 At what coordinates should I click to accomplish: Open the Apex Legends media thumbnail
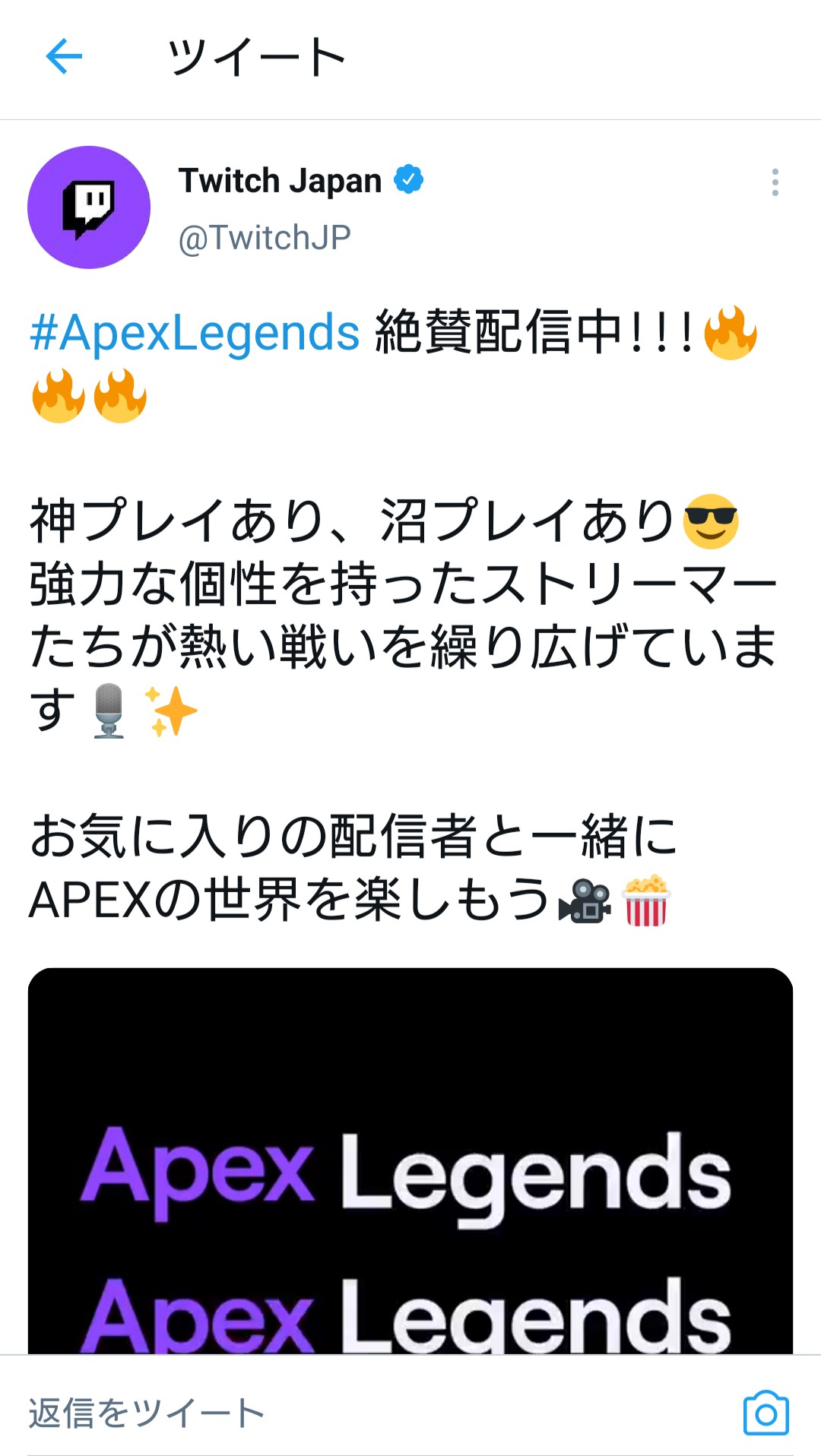pyautogui.click(x=410, y=1160)
